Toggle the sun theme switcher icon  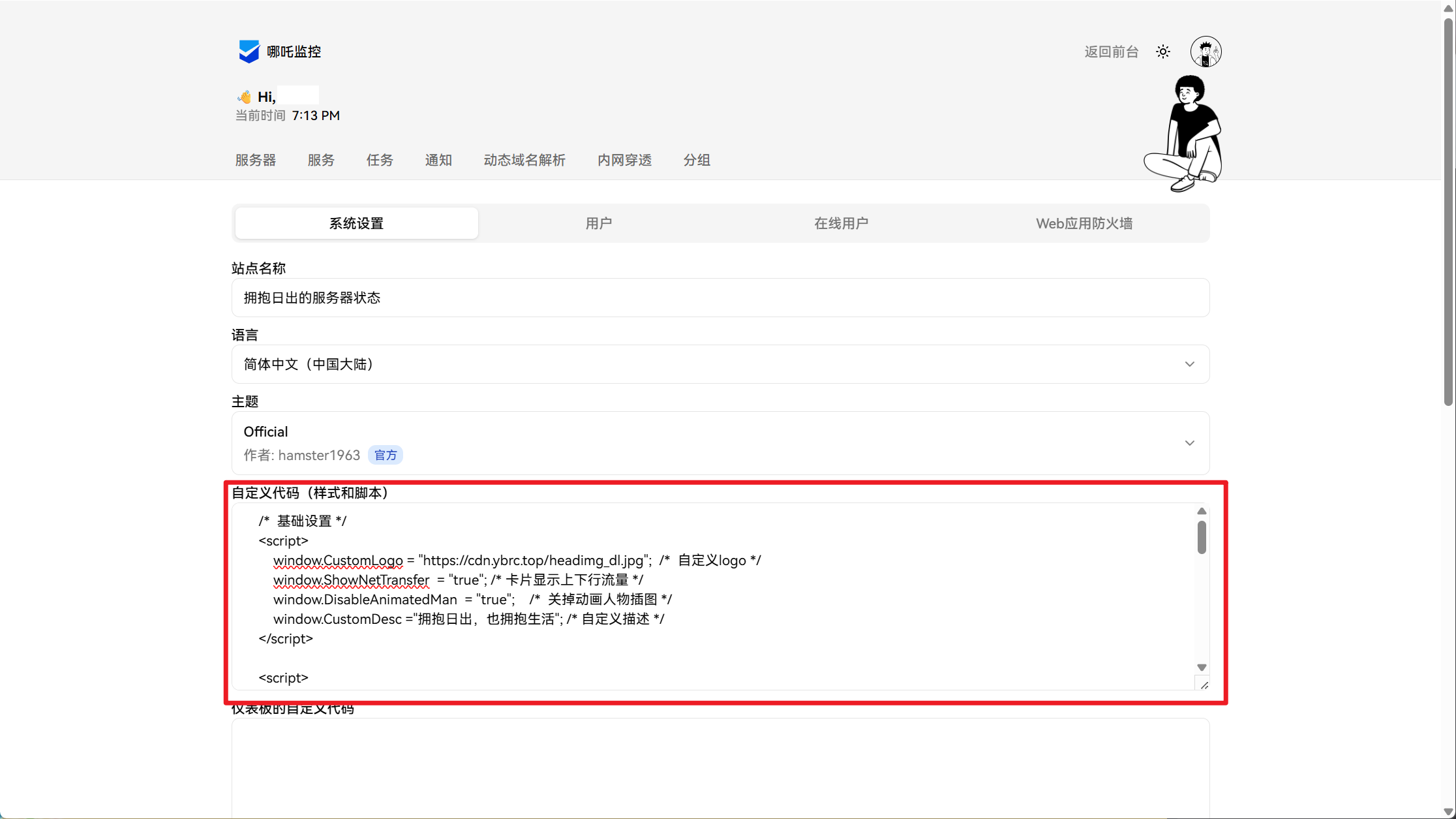pyautogui.click(x=1163, y=52)
